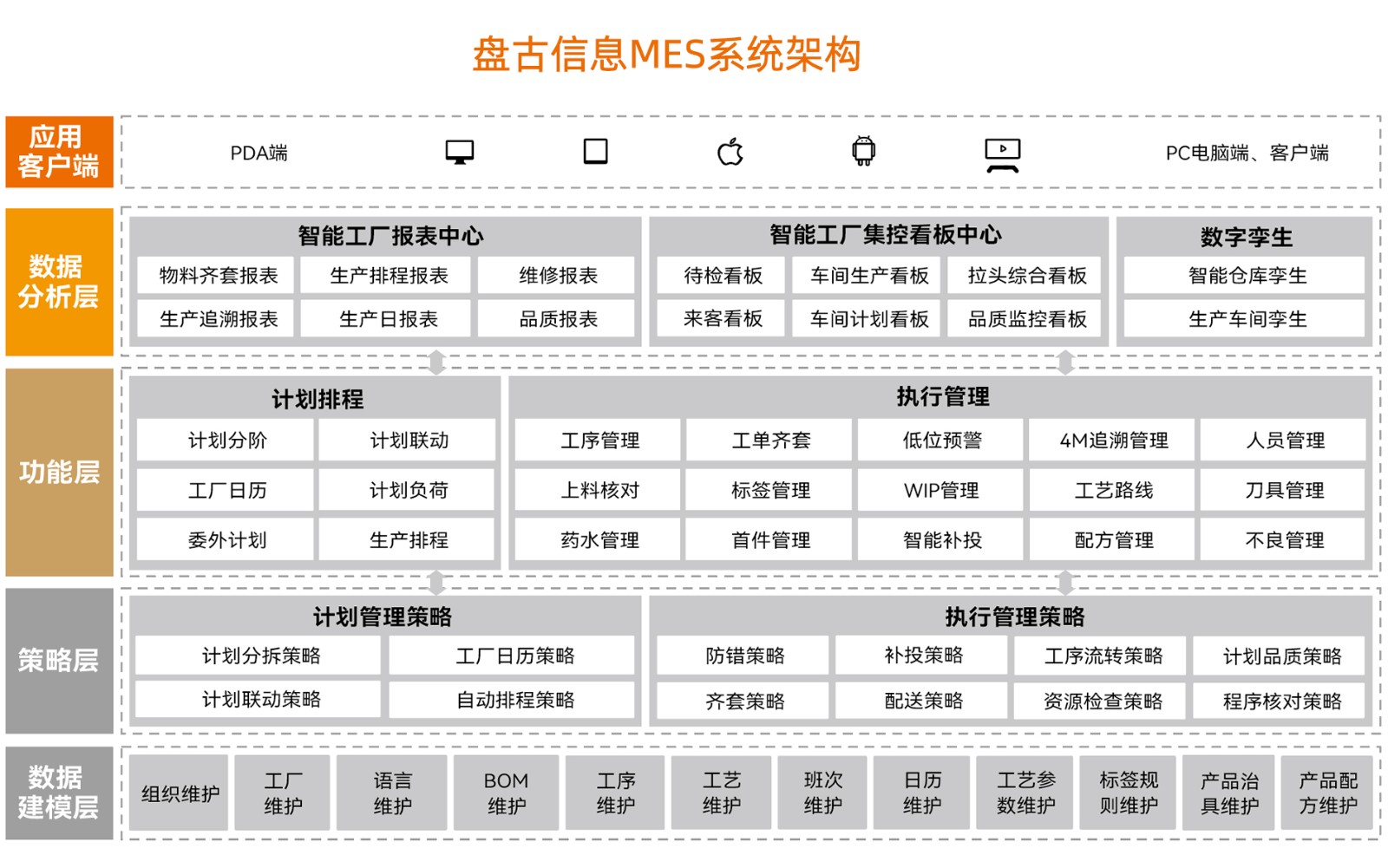Click the 防错策略 box
1388x868 pixels.
coord(744,656)
